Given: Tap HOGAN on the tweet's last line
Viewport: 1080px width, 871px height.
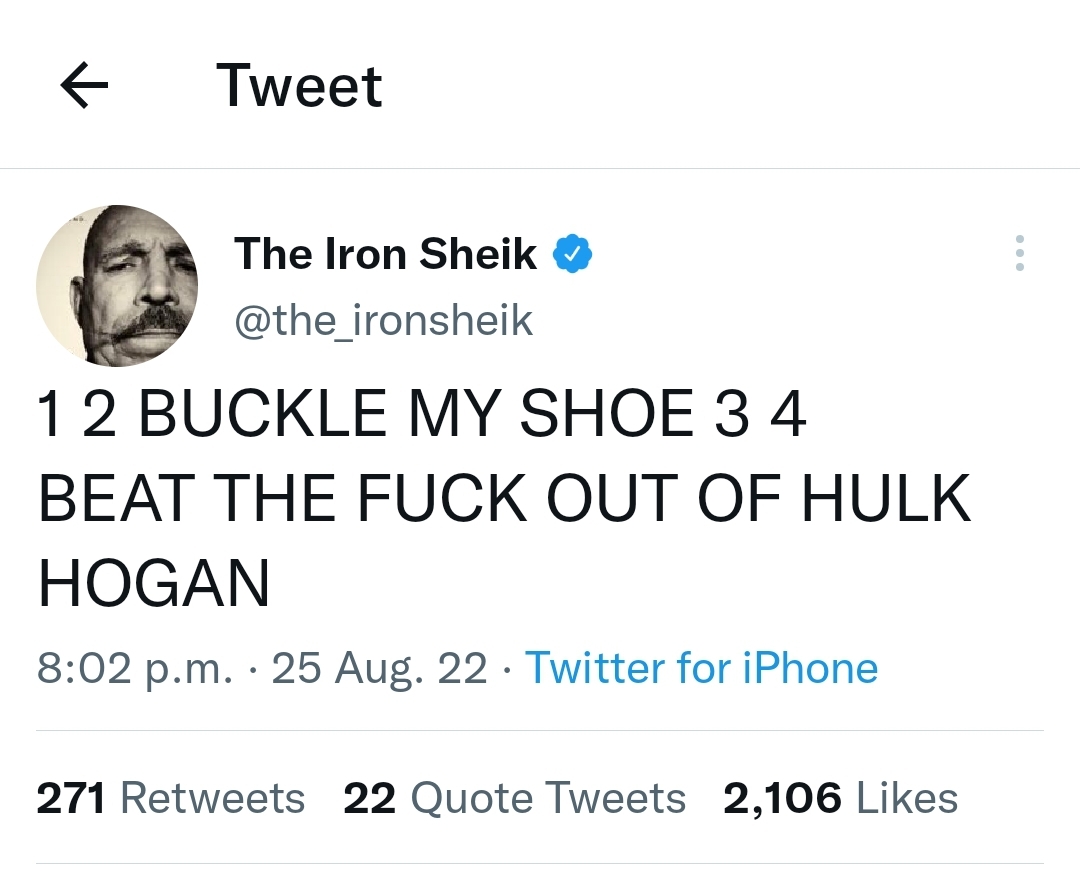Looking at the screenshot, I should [x=154, y=583].
